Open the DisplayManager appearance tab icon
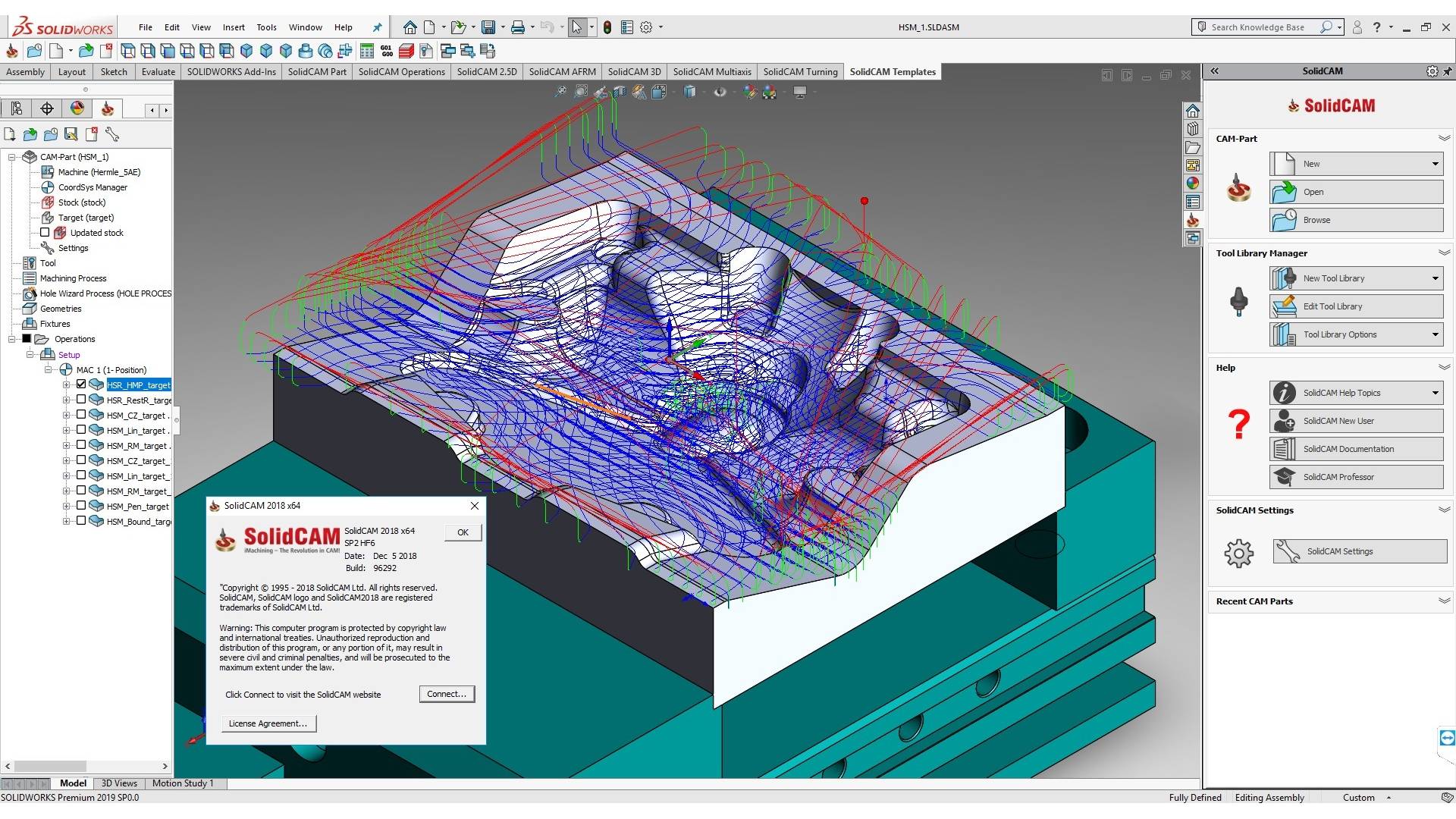This screenshot has height=819, width=1456. [x=77, y=108]
